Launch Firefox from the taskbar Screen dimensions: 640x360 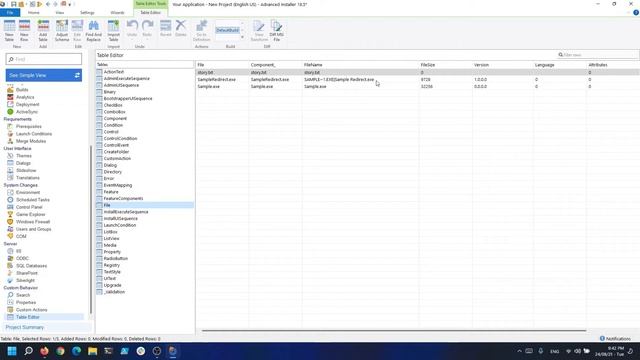point(44,351)
